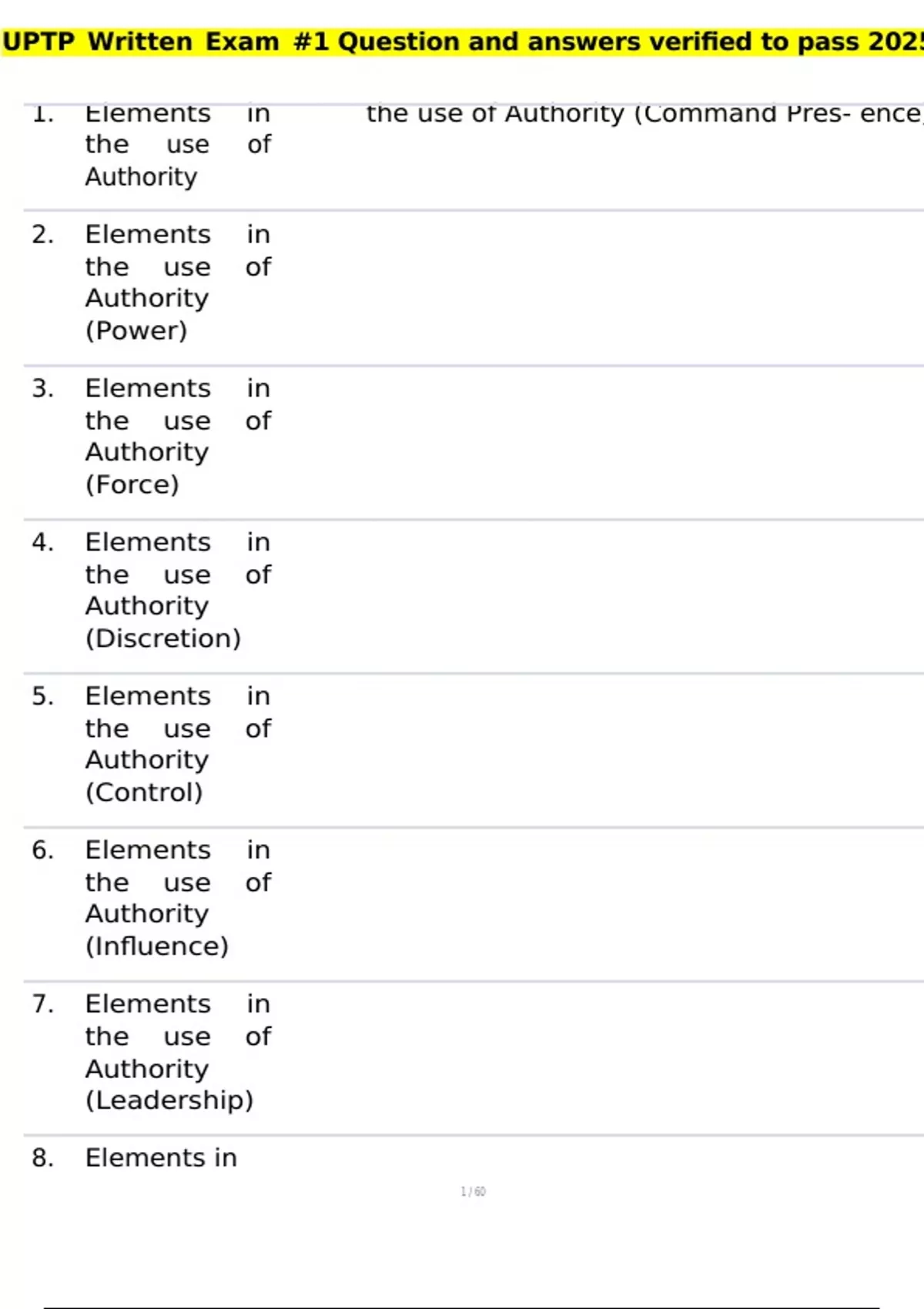The height and width of the screenshot is (1309, 924).
Task: Click the term ending in (Leadership)
Action: click(x=178, y=1052)
